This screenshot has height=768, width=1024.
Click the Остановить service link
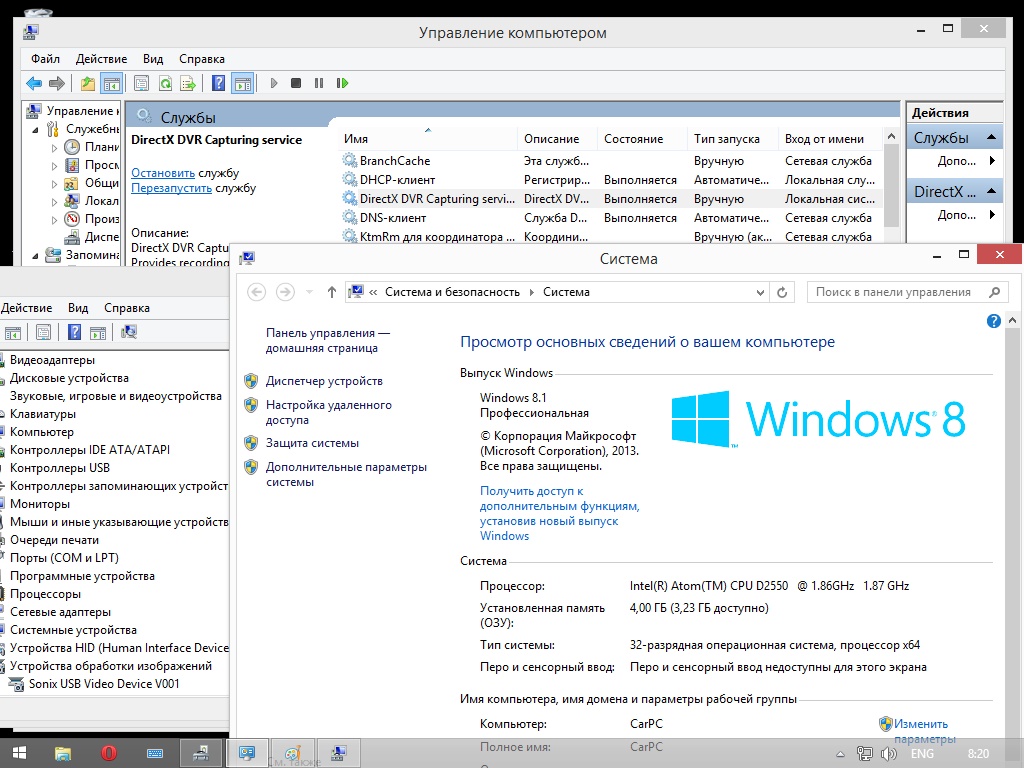point(163,173)
